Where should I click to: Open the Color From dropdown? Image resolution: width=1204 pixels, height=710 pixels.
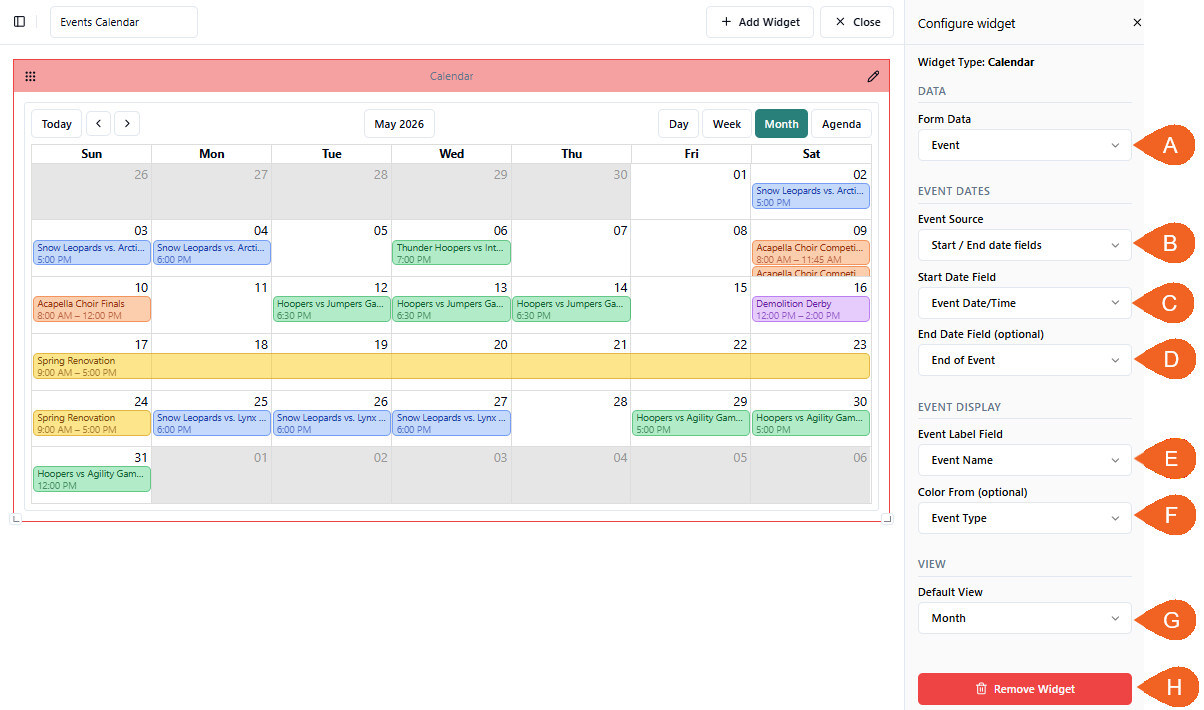point(1025,518)
